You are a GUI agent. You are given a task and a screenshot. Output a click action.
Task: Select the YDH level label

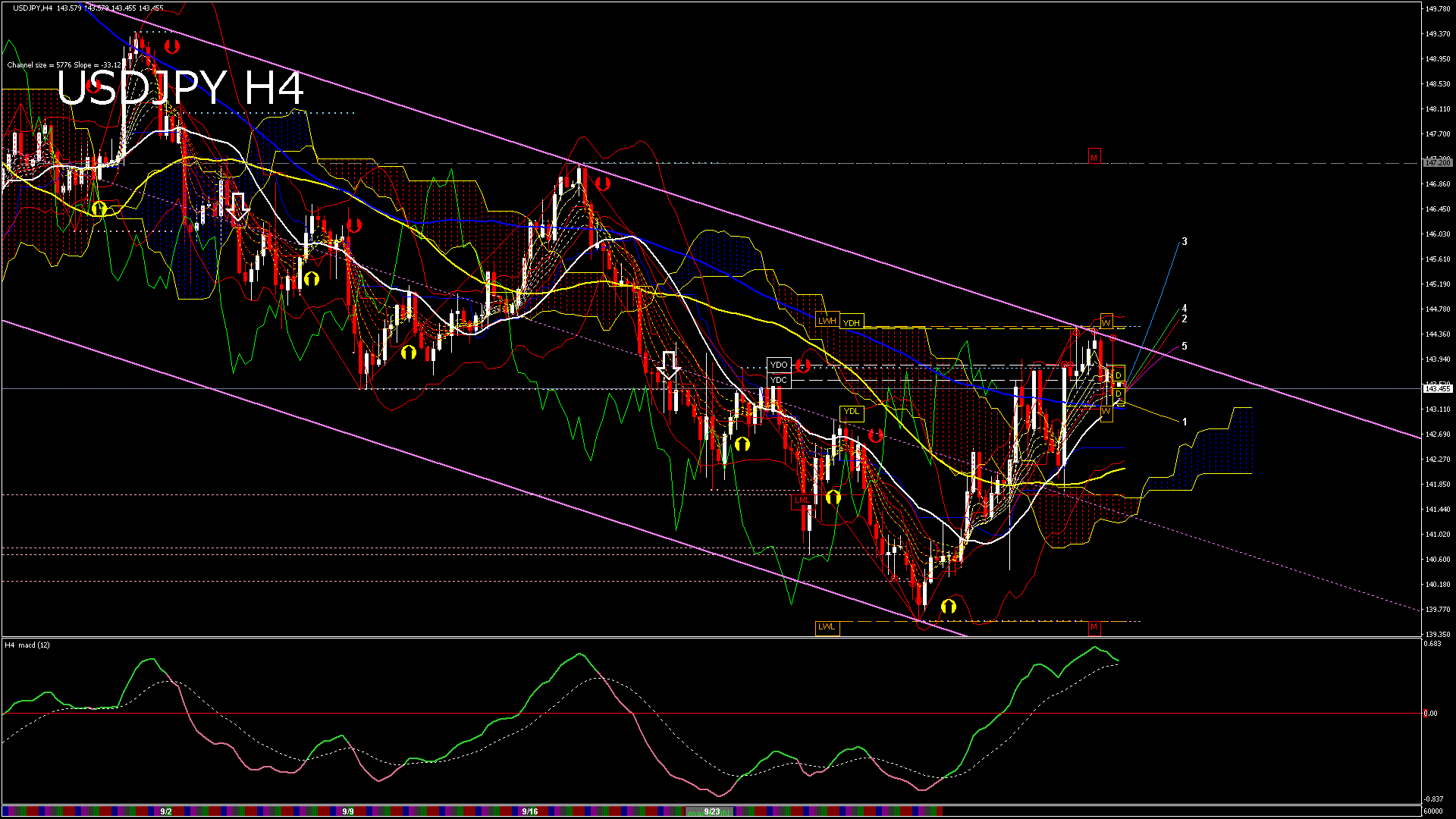coord(852,322)
